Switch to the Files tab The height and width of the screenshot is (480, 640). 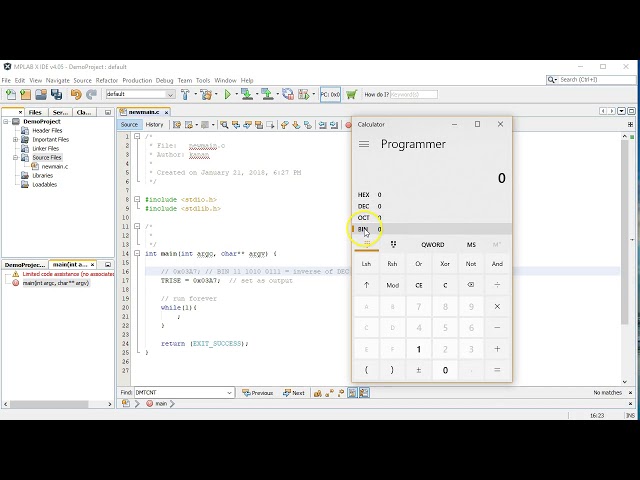(x=35, y=112)
